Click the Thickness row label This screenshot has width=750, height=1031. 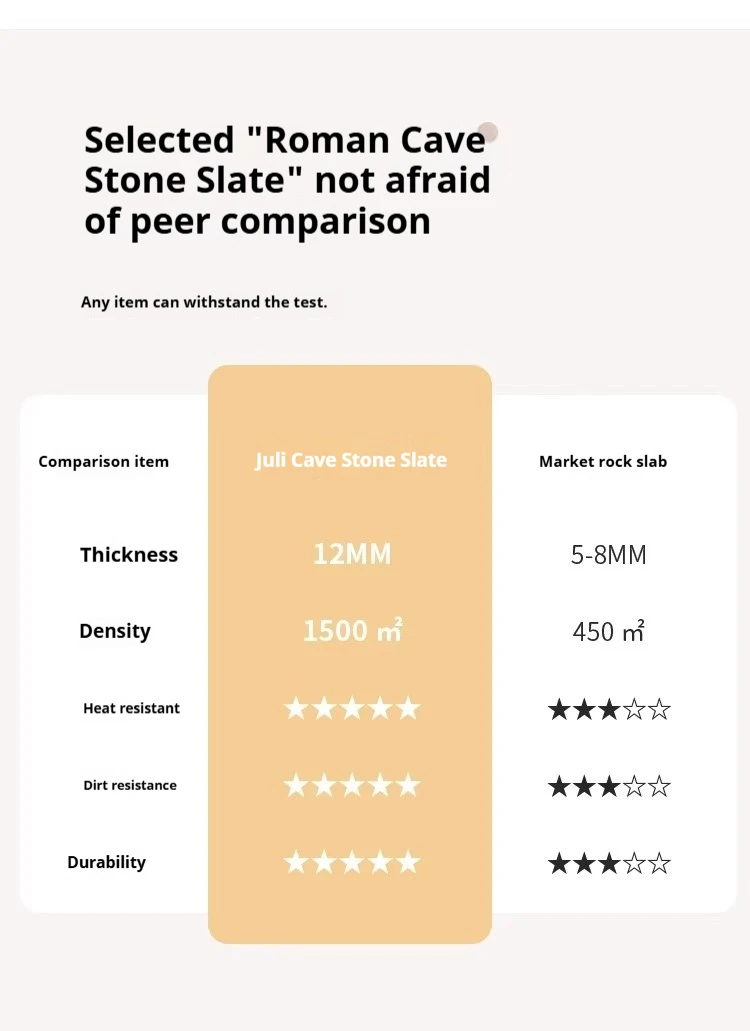[x=129, y=554]
